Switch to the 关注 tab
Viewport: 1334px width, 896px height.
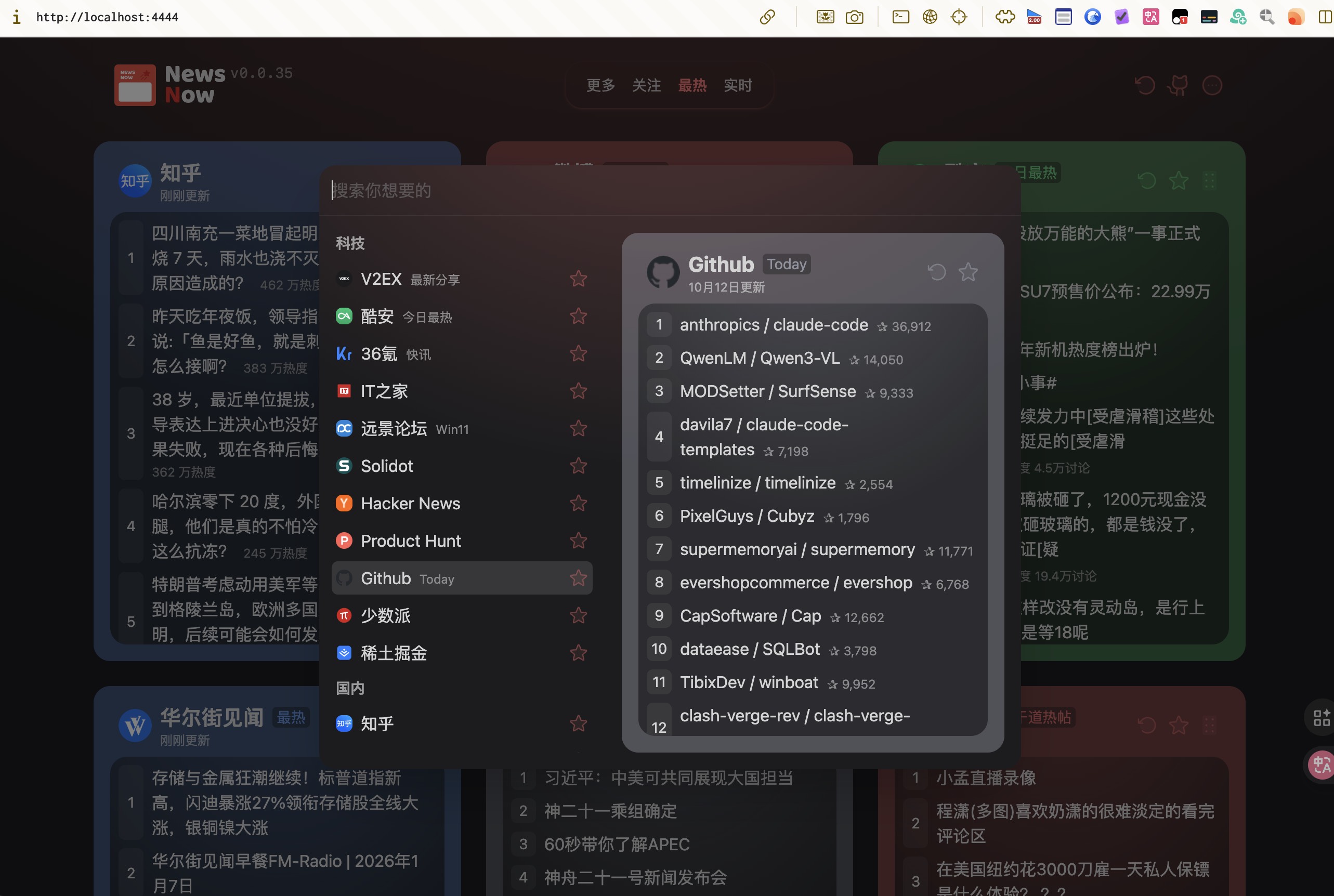(646, 86)
